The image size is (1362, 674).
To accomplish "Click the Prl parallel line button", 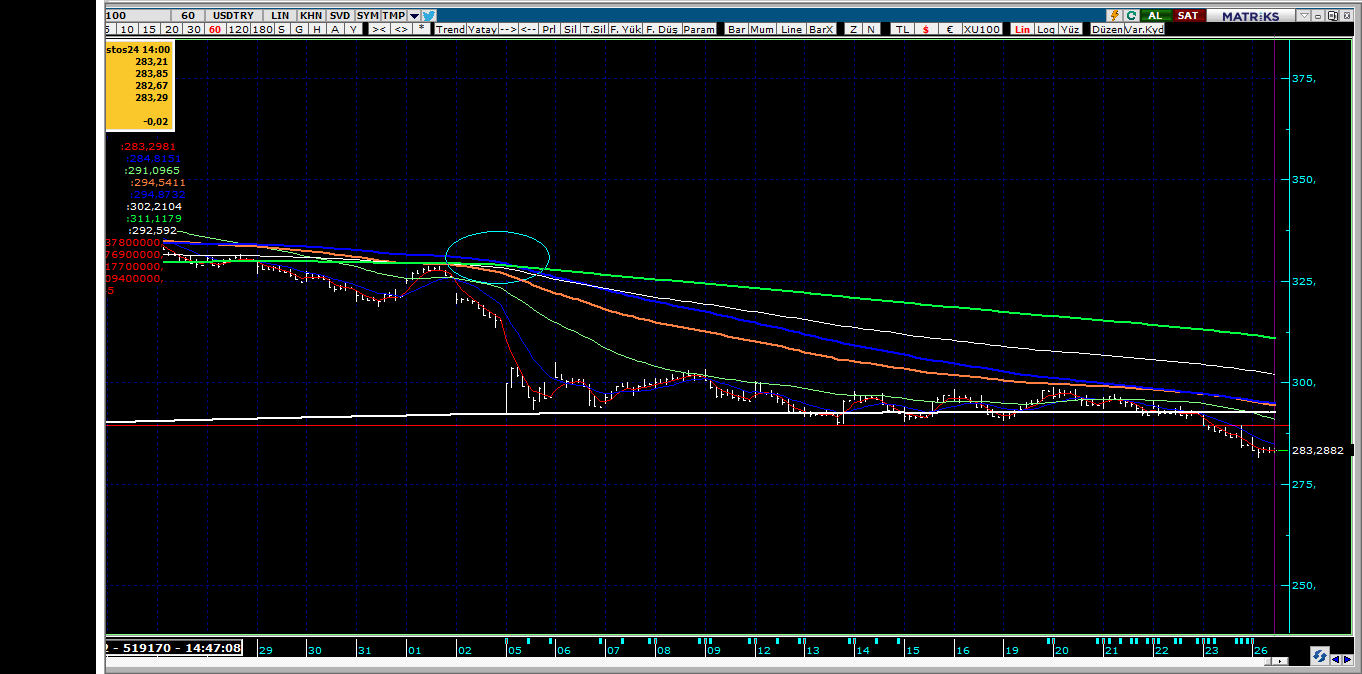I will click(x=549, y=30).
